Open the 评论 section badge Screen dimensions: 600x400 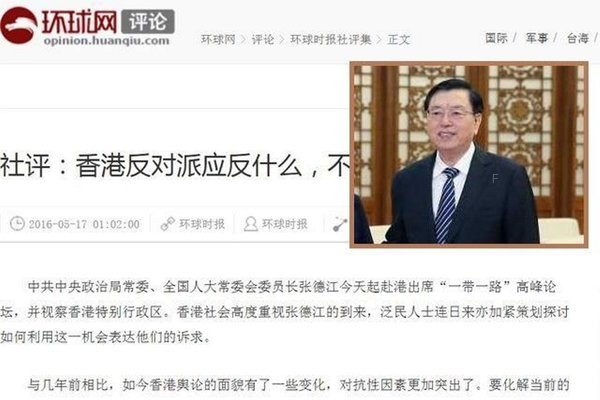148,22
